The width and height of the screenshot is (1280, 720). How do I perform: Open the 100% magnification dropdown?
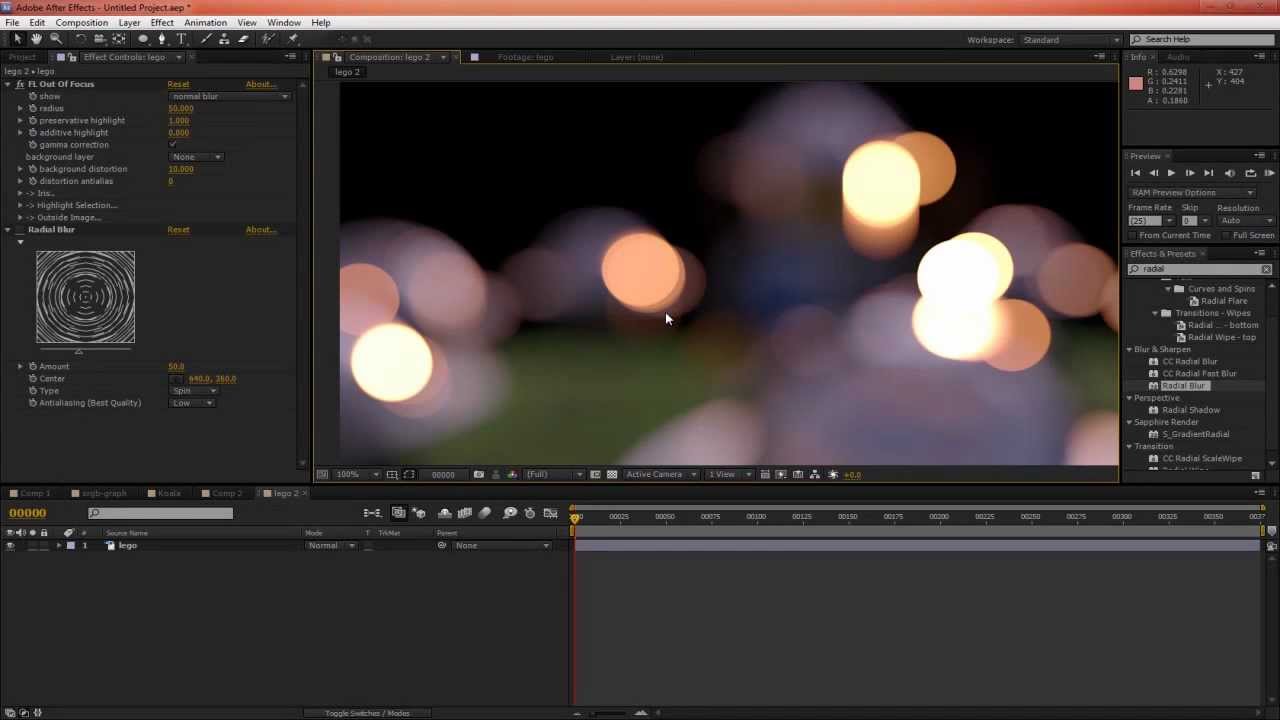(356, 474)
